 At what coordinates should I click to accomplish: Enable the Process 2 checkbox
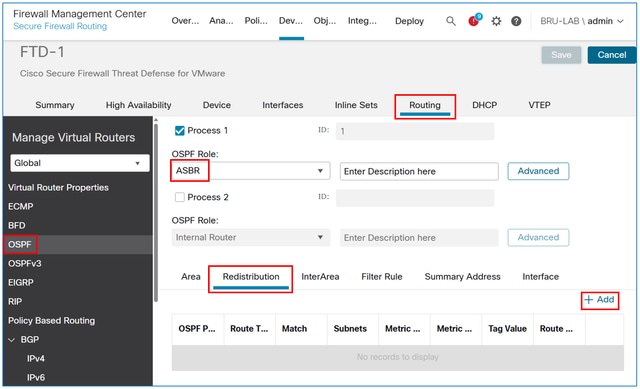[x=180, y=197]
